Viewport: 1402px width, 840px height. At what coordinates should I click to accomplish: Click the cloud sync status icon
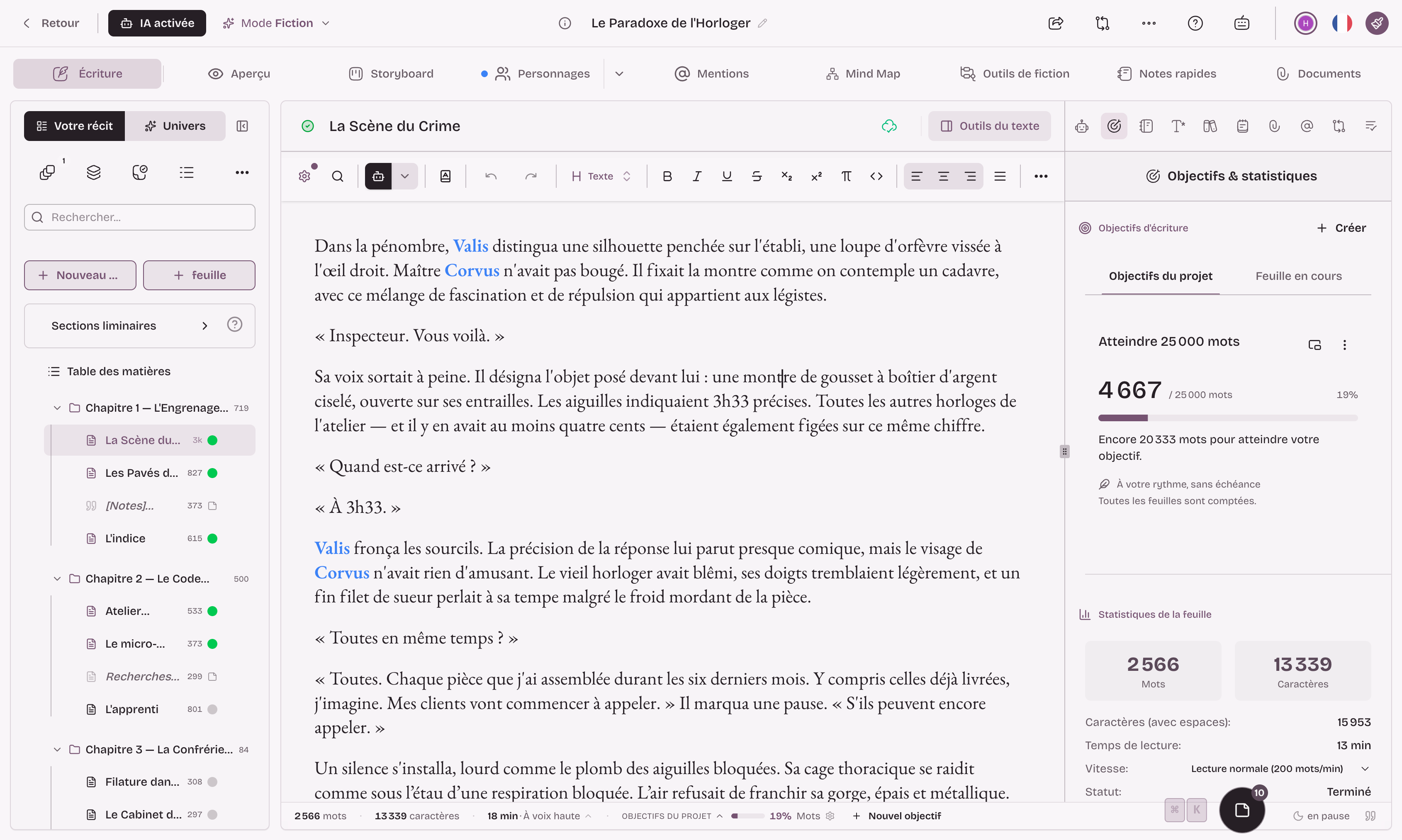889,126
